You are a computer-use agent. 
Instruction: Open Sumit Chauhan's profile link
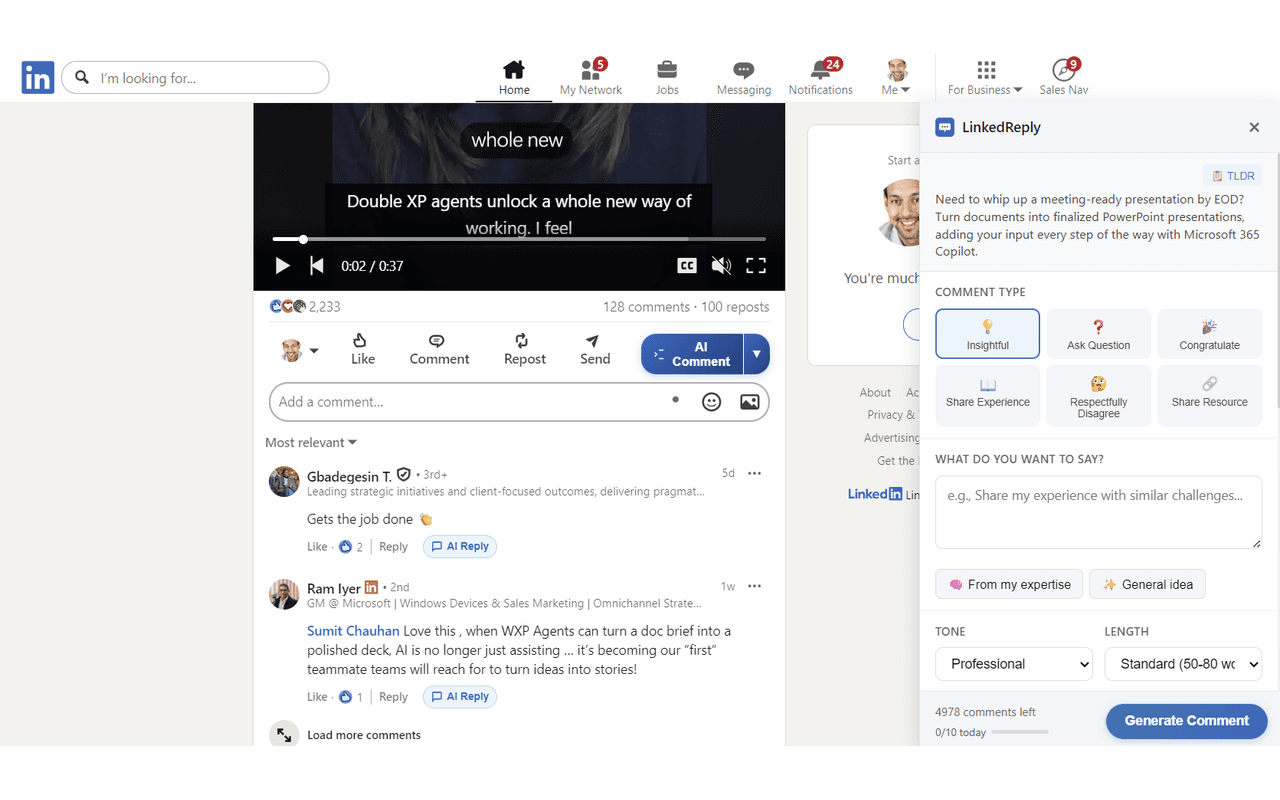(353, 630)
